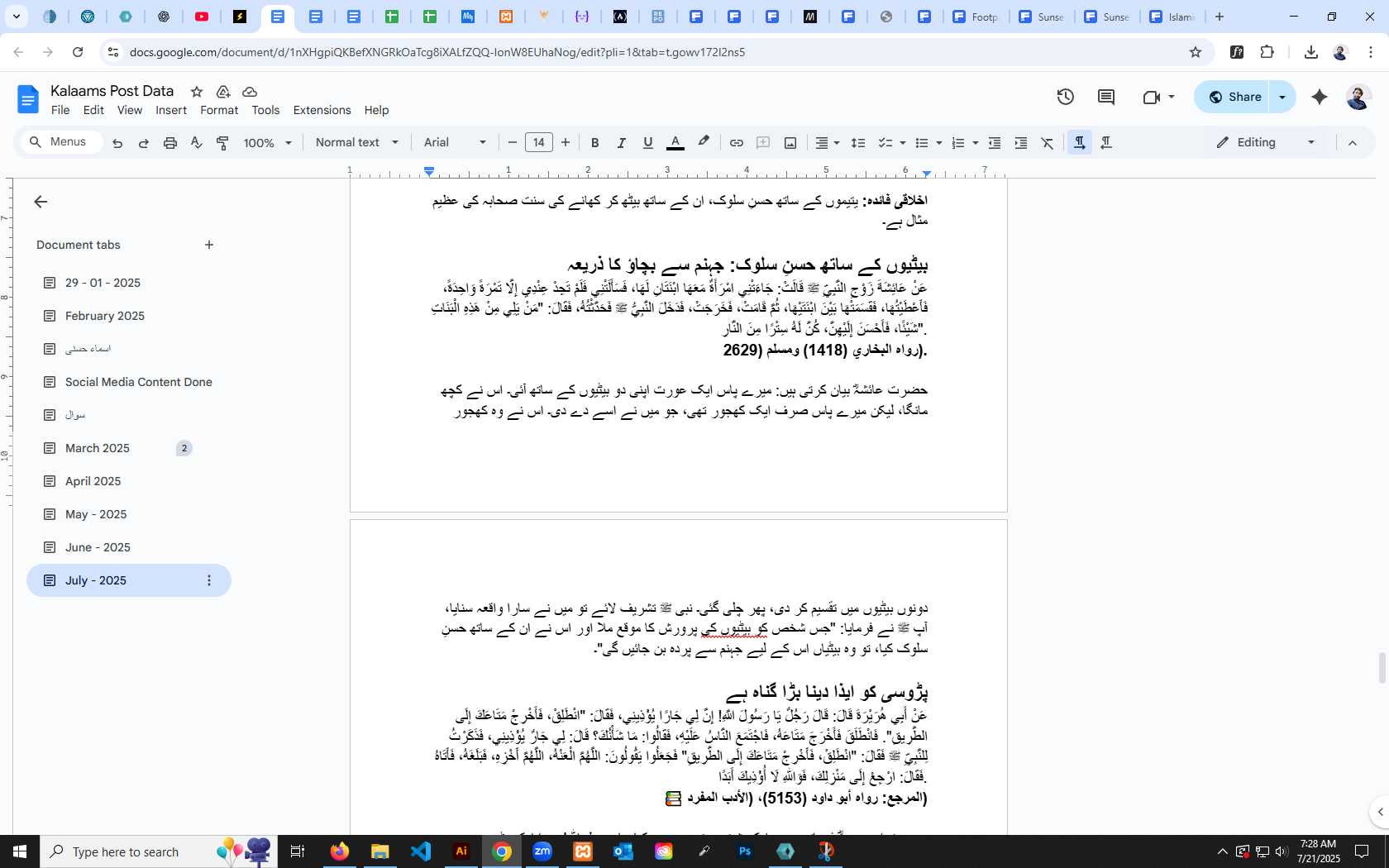The width and height of the screenshot is (1389, 868).
Task: Open checklist menu dropdown arrow
Action: click(x=903, y=143)
